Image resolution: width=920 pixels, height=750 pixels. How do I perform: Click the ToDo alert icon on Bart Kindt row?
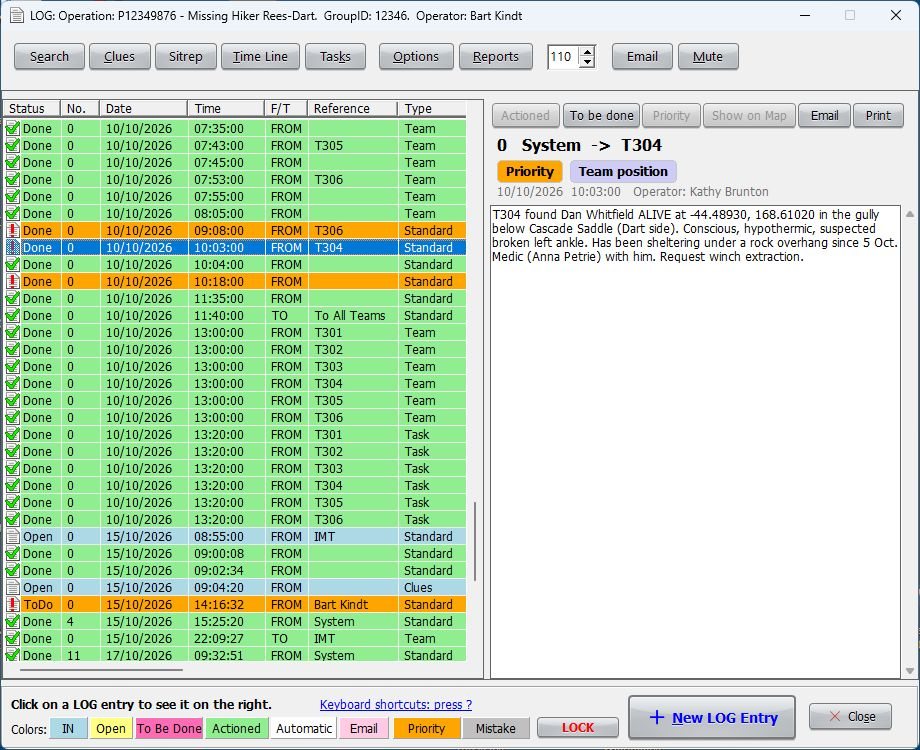(x=12, y=604)
